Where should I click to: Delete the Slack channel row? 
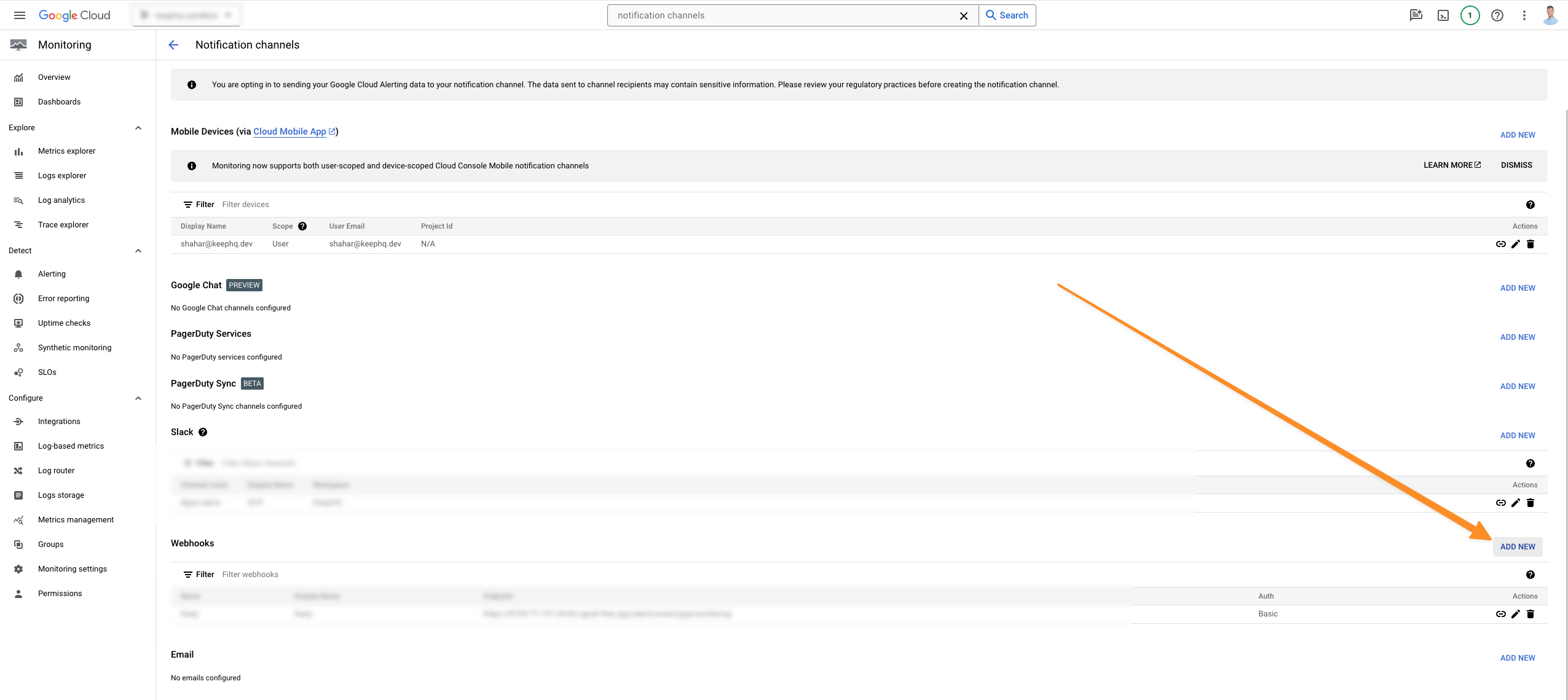pyautogui.click(x=1531, y=503)
